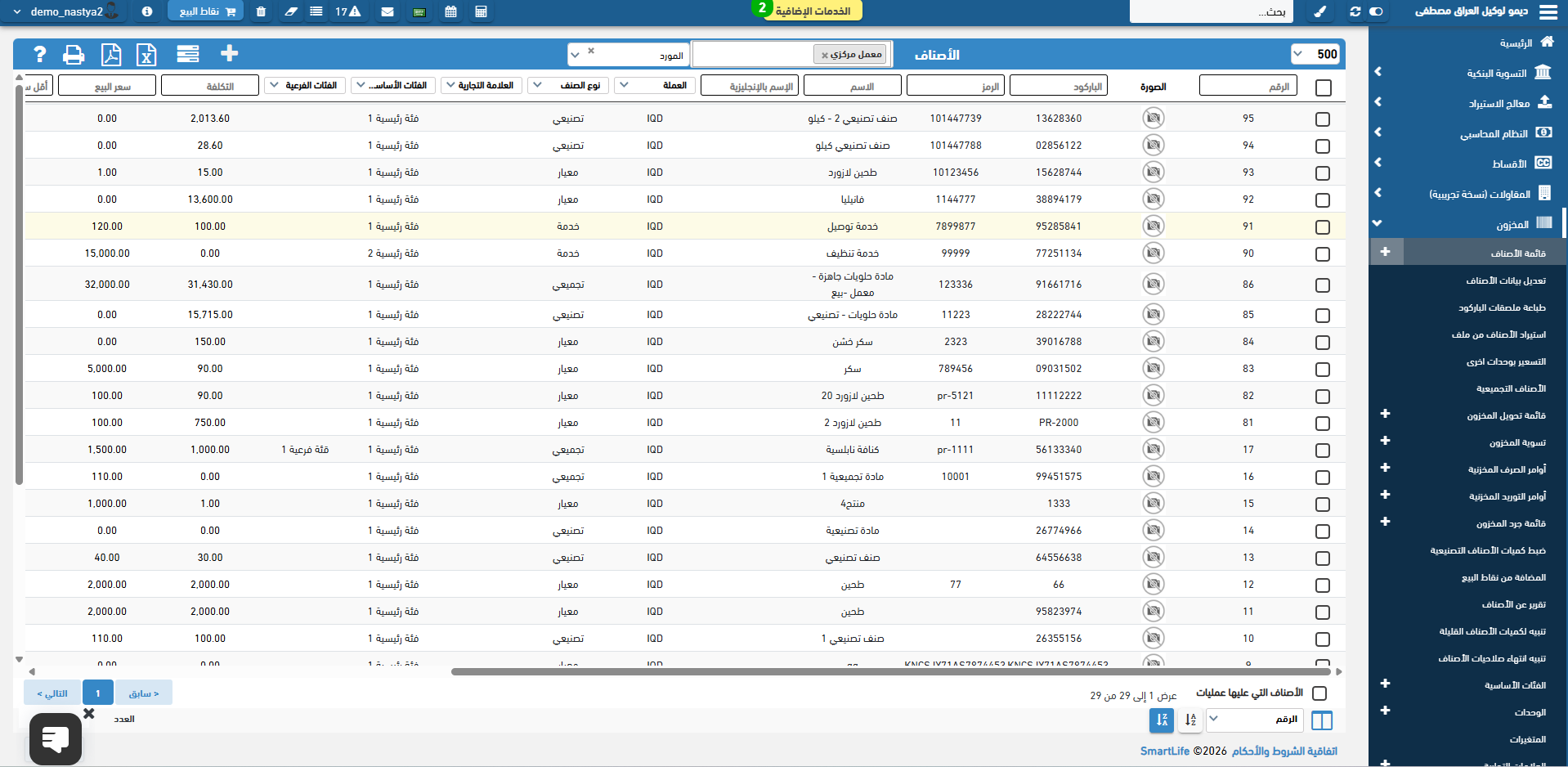
Task: Open the الرقم sort-by dropdown
Action: click(1256, 719)
